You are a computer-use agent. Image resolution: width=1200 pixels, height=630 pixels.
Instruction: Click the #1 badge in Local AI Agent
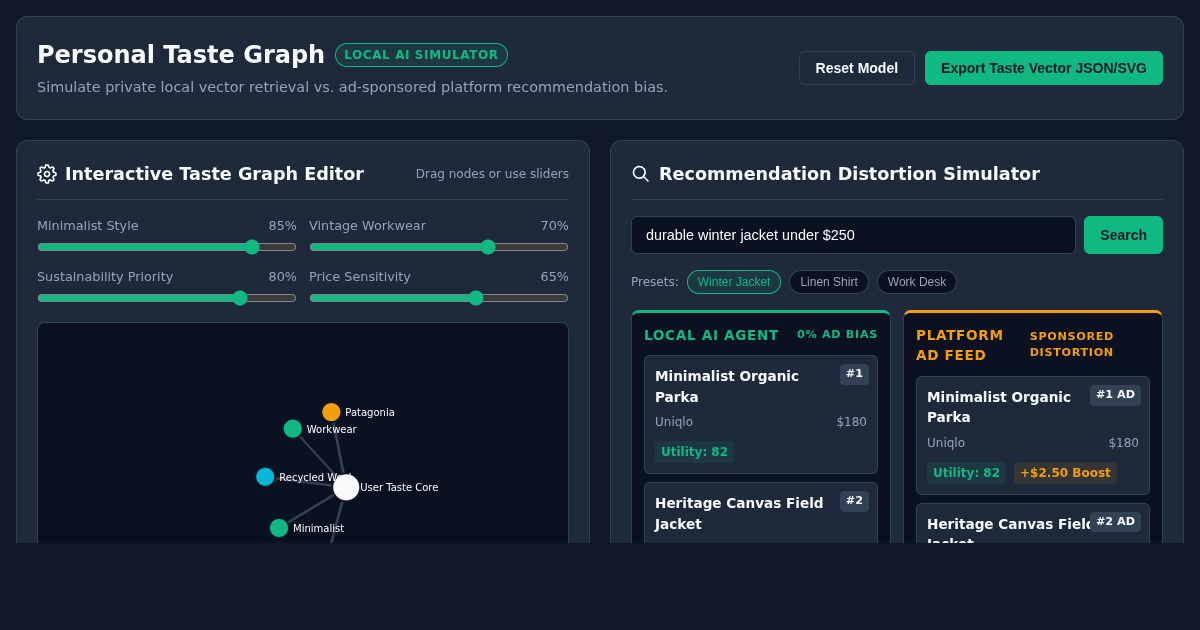tap(854, 374)
